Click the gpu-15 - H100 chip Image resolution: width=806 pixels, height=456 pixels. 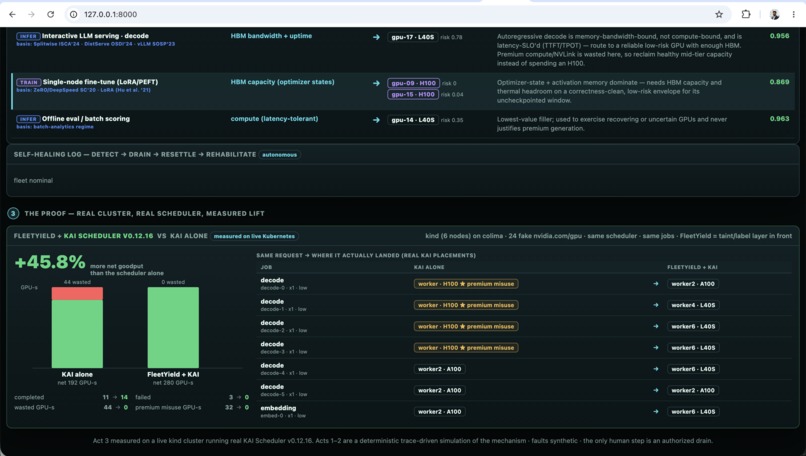(413, 95)
